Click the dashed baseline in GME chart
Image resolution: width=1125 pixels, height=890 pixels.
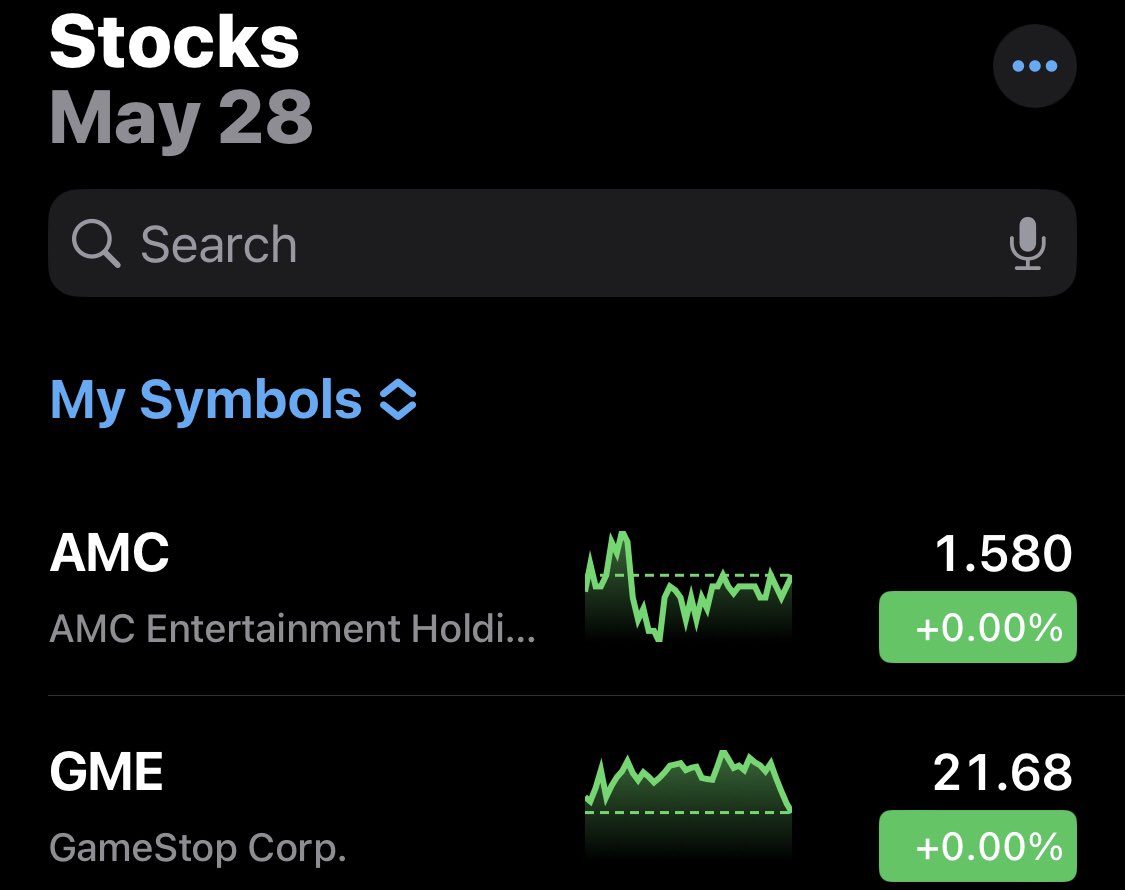coord(689,812)
